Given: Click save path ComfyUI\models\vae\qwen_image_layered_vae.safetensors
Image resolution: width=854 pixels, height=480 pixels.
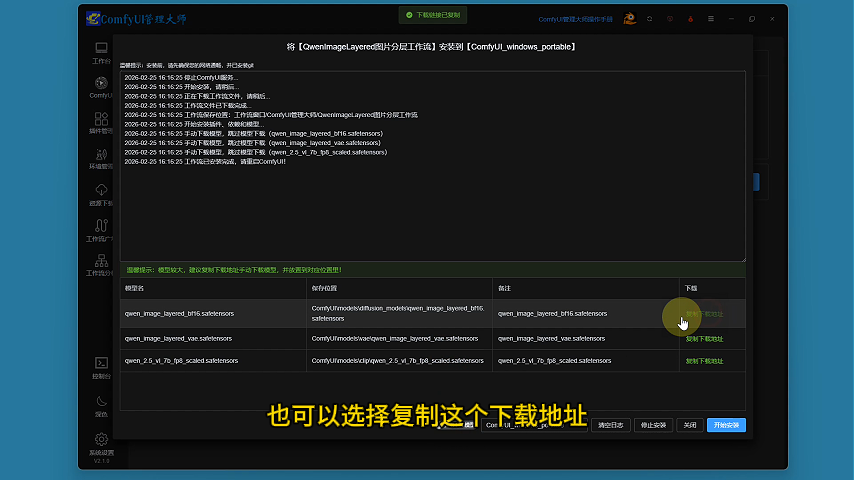Looking at the screenshot, I should pos(395,339).
